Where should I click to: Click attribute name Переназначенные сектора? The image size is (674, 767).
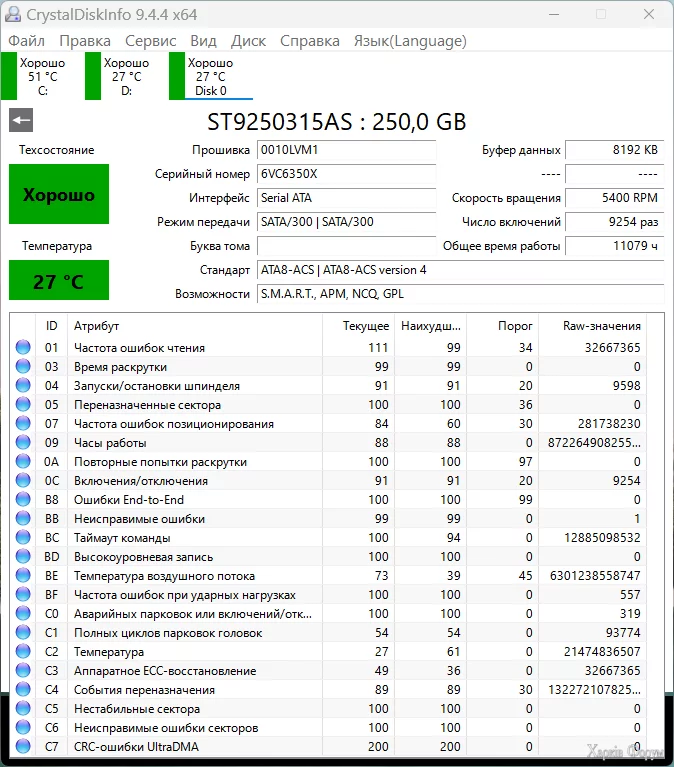[147, 405]
